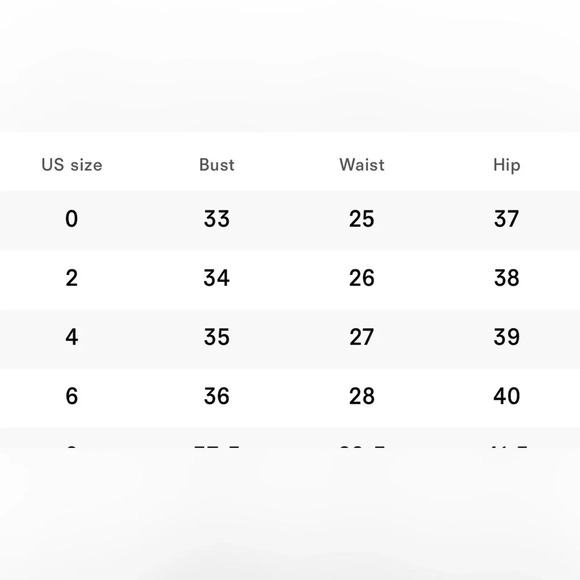
Task: Click hip value 38
Action: click(507, 278)
